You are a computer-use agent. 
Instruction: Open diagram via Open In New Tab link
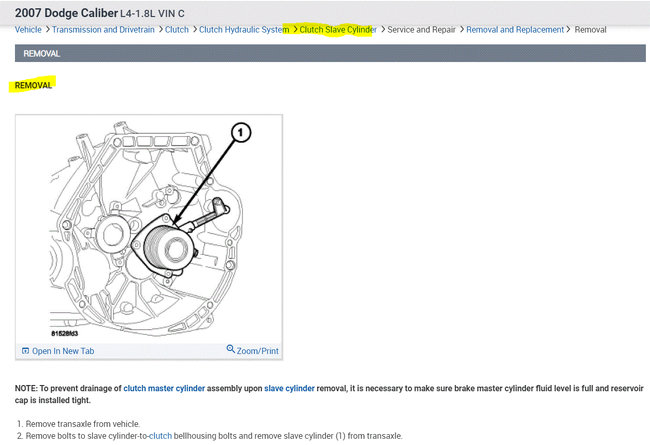[63, 351]
